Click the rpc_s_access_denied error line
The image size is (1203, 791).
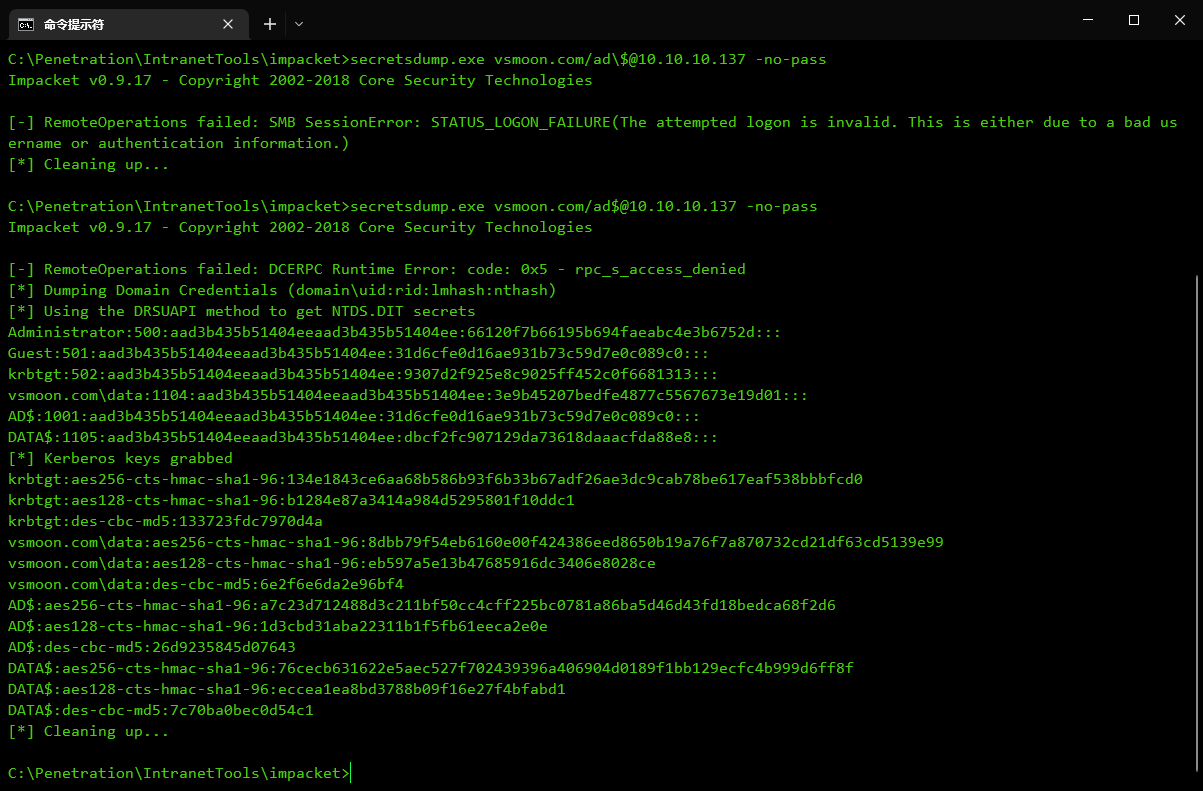376,269
